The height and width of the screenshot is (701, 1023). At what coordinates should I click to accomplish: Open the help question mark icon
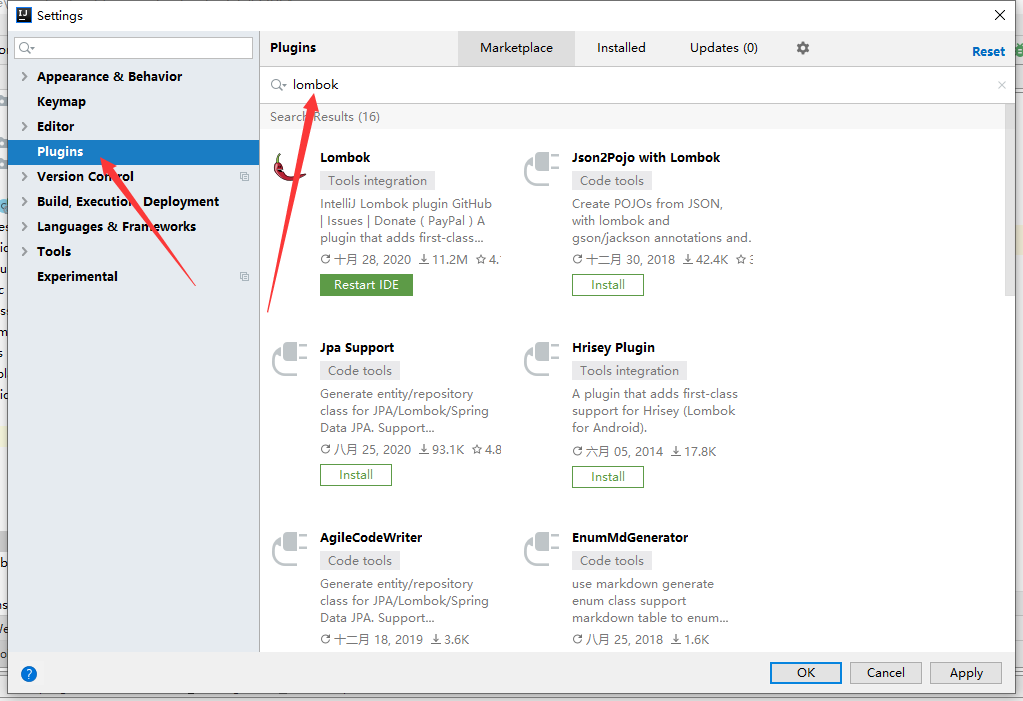[29, 674]
